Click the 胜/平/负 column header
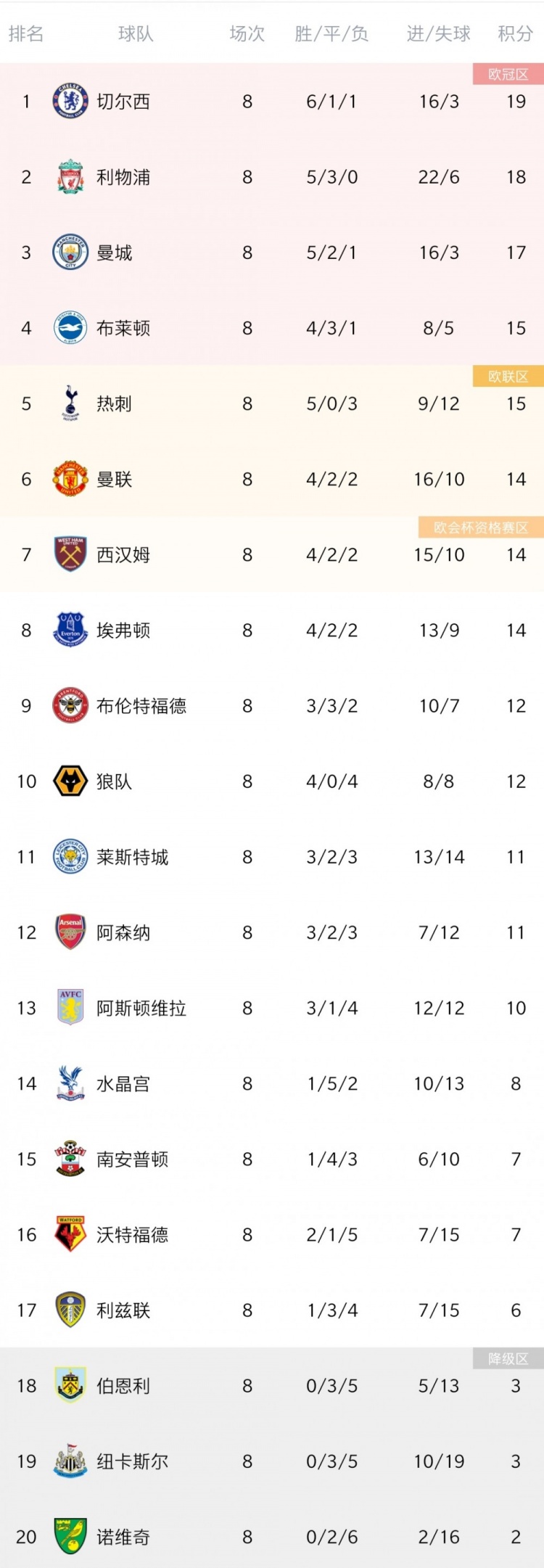This screenshot has height=1568, width=544. point(331,34)
